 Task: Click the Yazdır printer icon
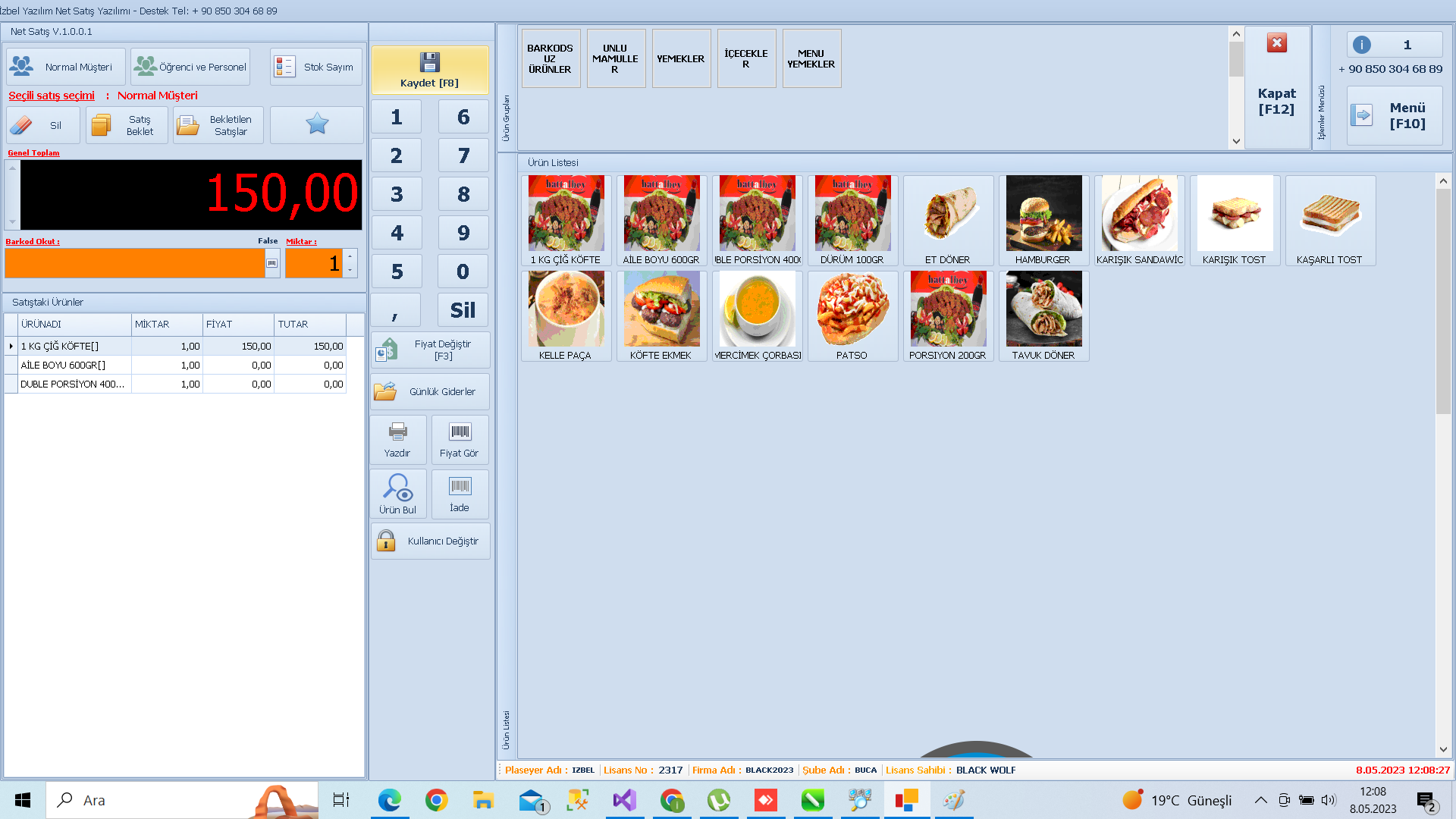pyautogui.click(x=397, y=432)
